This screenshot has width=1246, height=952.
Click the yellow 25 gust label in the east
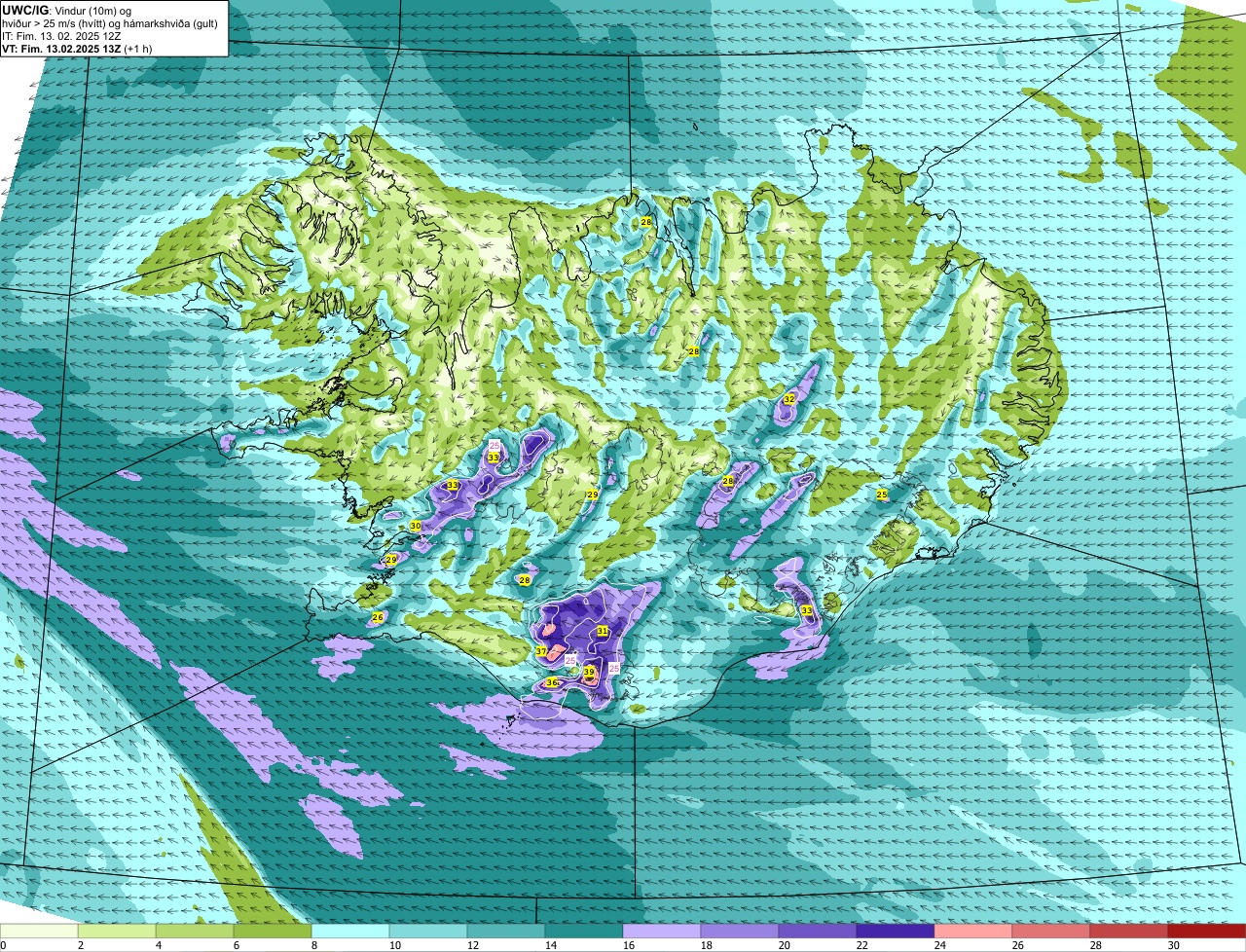click(x=882, y=494)
